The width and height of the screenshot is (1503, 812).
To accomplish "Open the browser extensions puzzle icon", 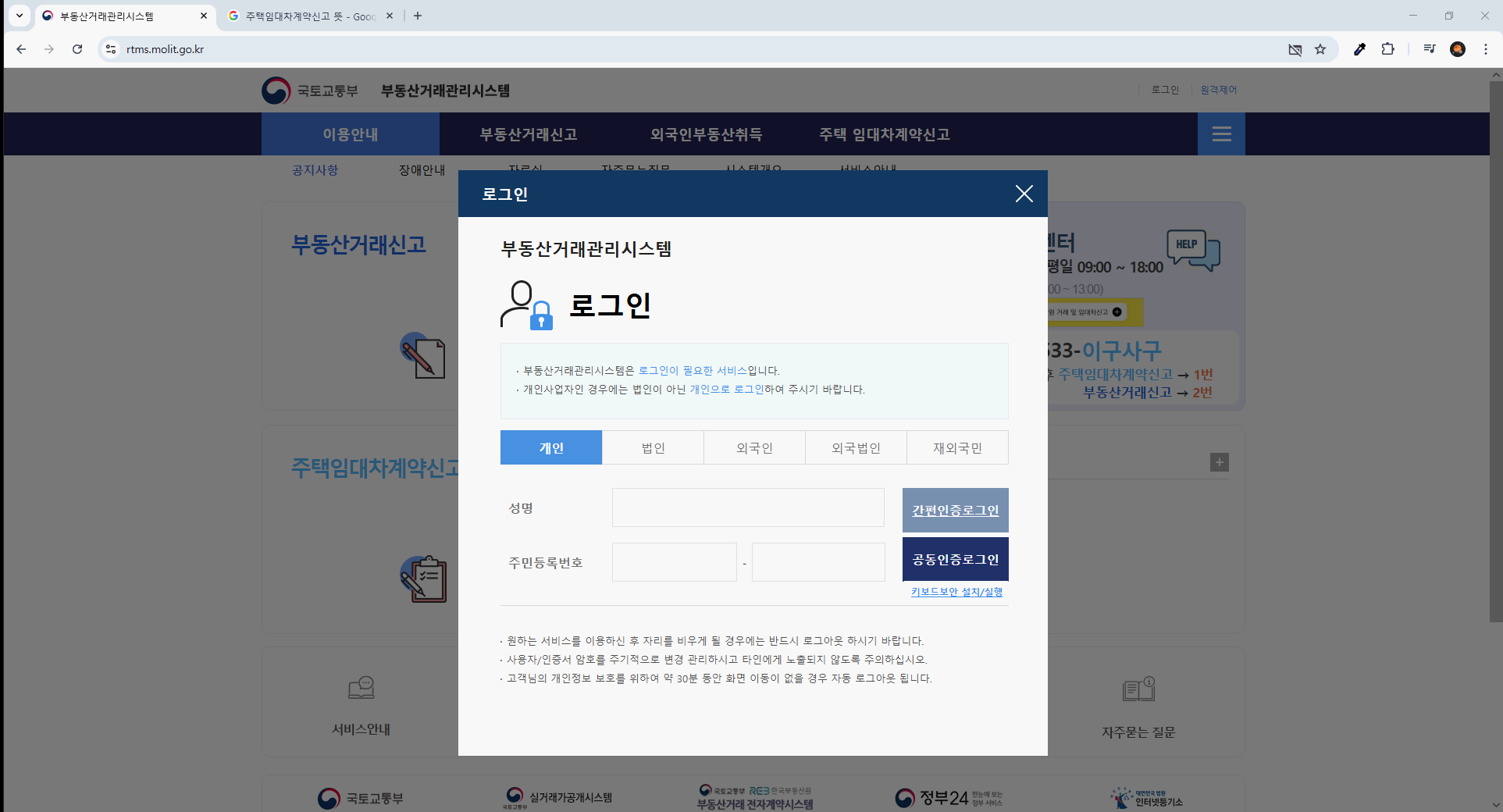I will click(x=1387, y=48).
